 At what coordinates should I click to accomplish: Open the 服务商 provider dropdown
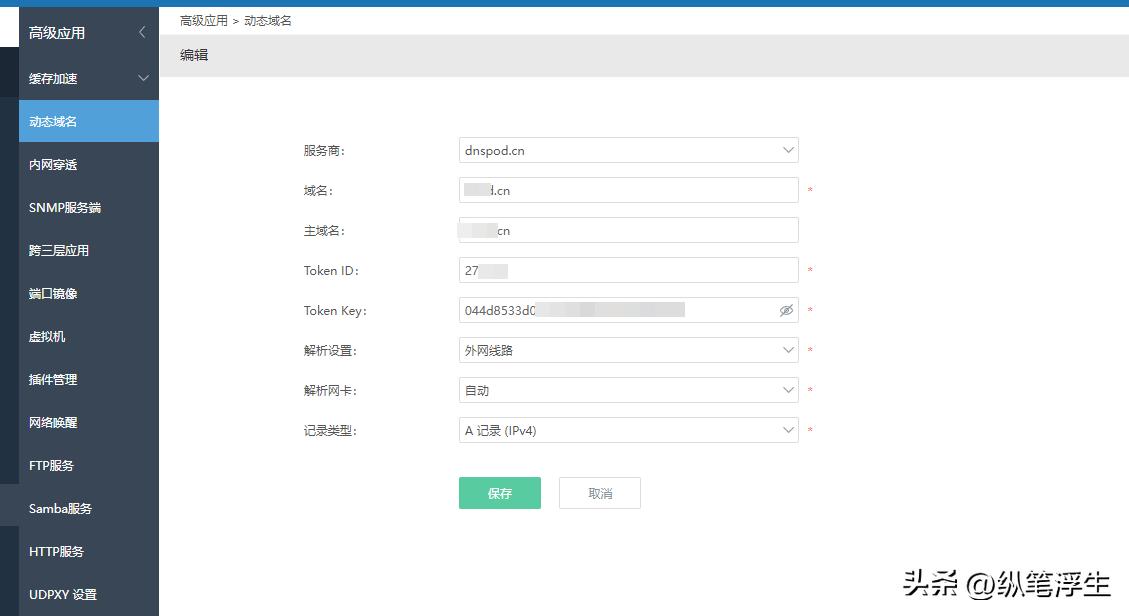point(628,149)
